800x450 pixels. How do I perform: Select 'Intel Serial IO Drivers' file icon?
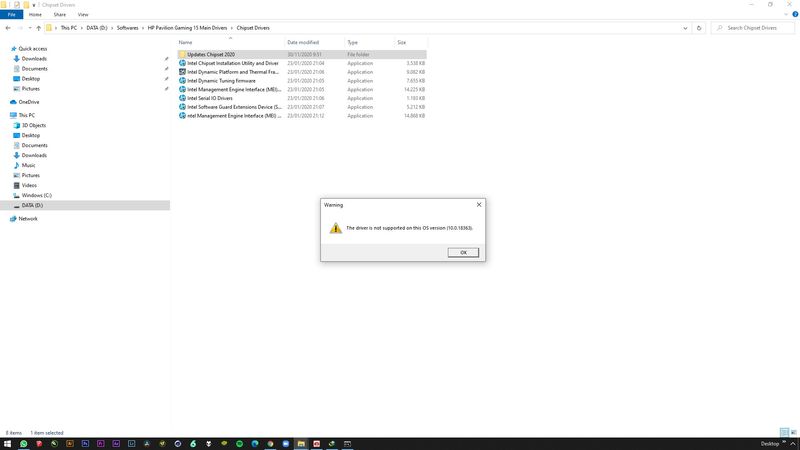182,98
